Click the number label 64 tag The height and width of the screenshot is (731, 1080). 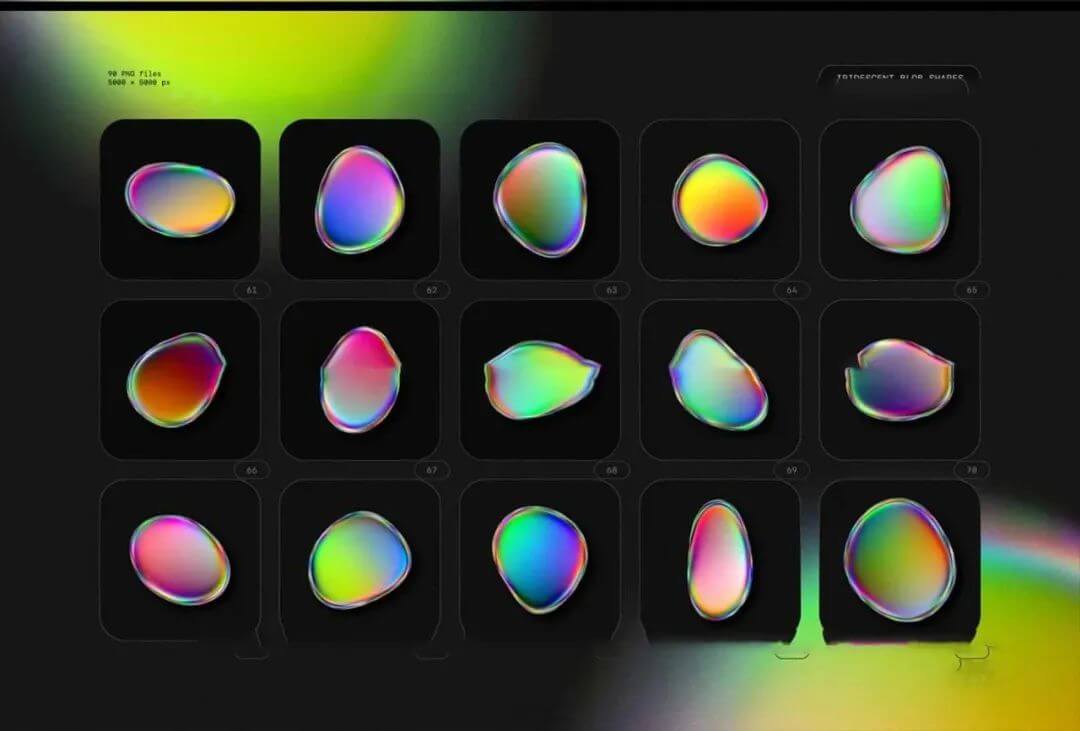(791, 290)
